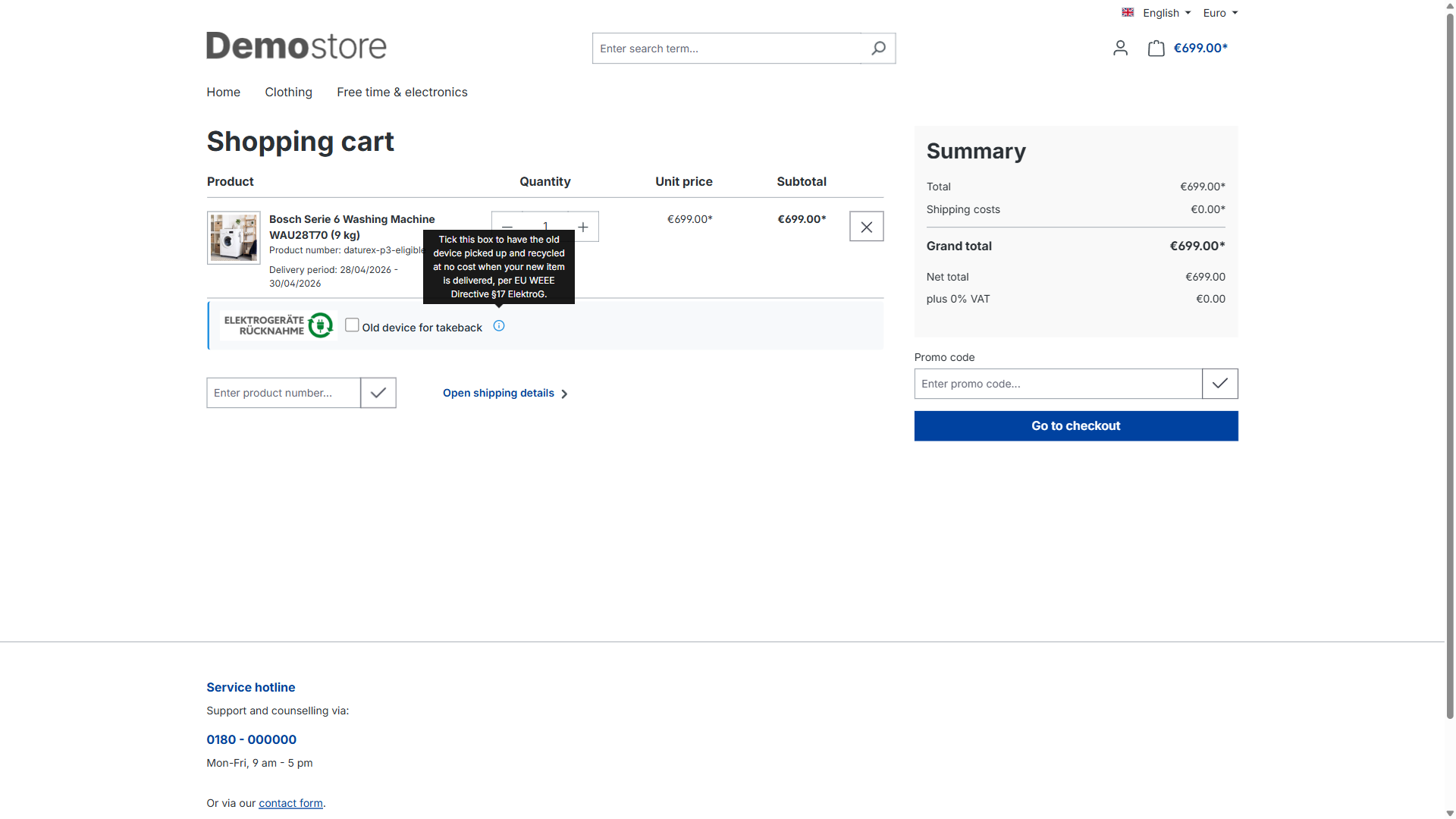1456x819 pixels.
Task: Open the contact form link
Action: 291,804
